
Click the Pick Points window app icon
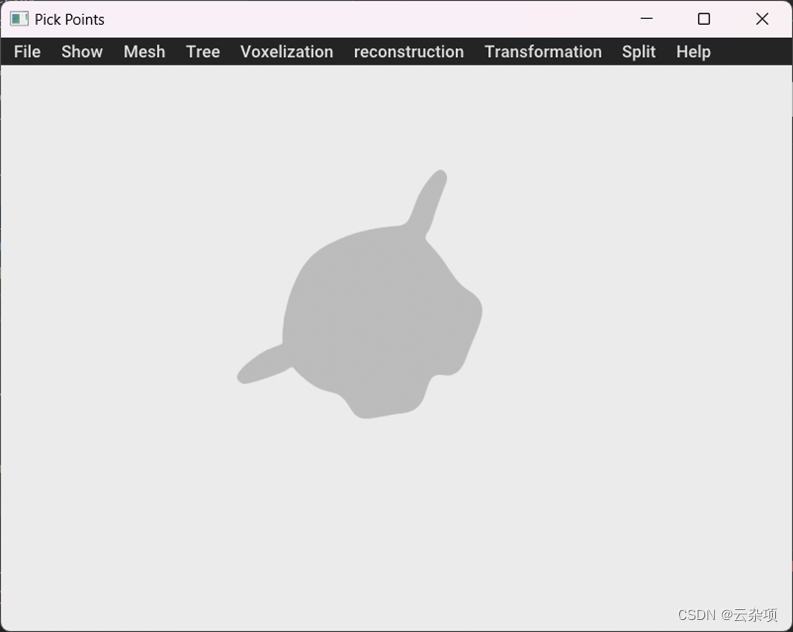[x=19, y=19]
